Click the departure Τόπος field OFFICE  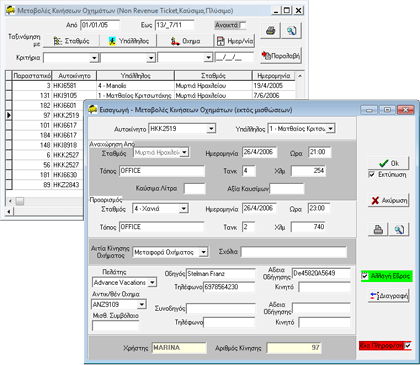(162, 171)
